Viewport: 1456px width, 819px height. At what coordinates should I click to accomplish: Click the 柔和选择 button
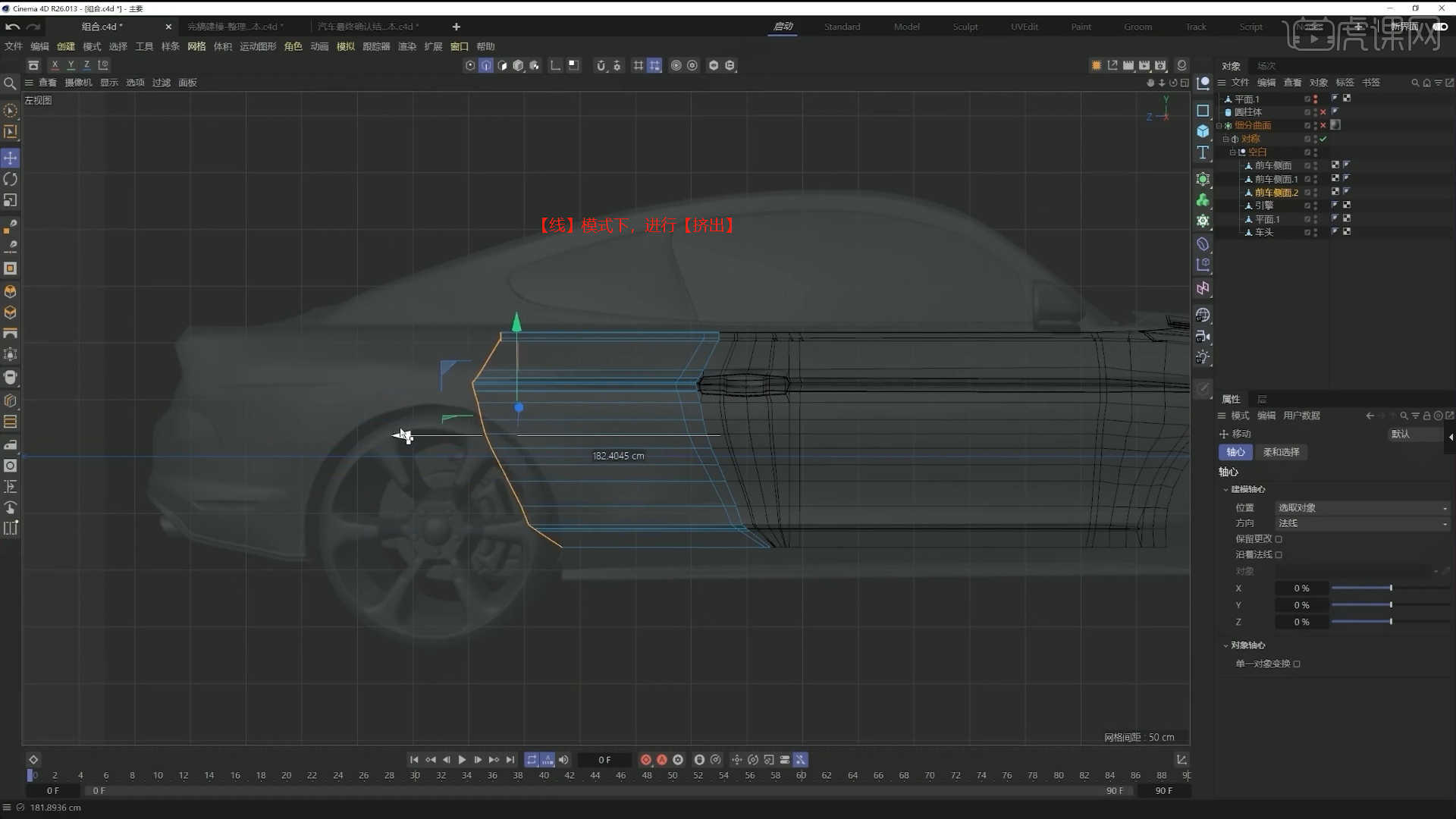click(x=1281, y=452)
